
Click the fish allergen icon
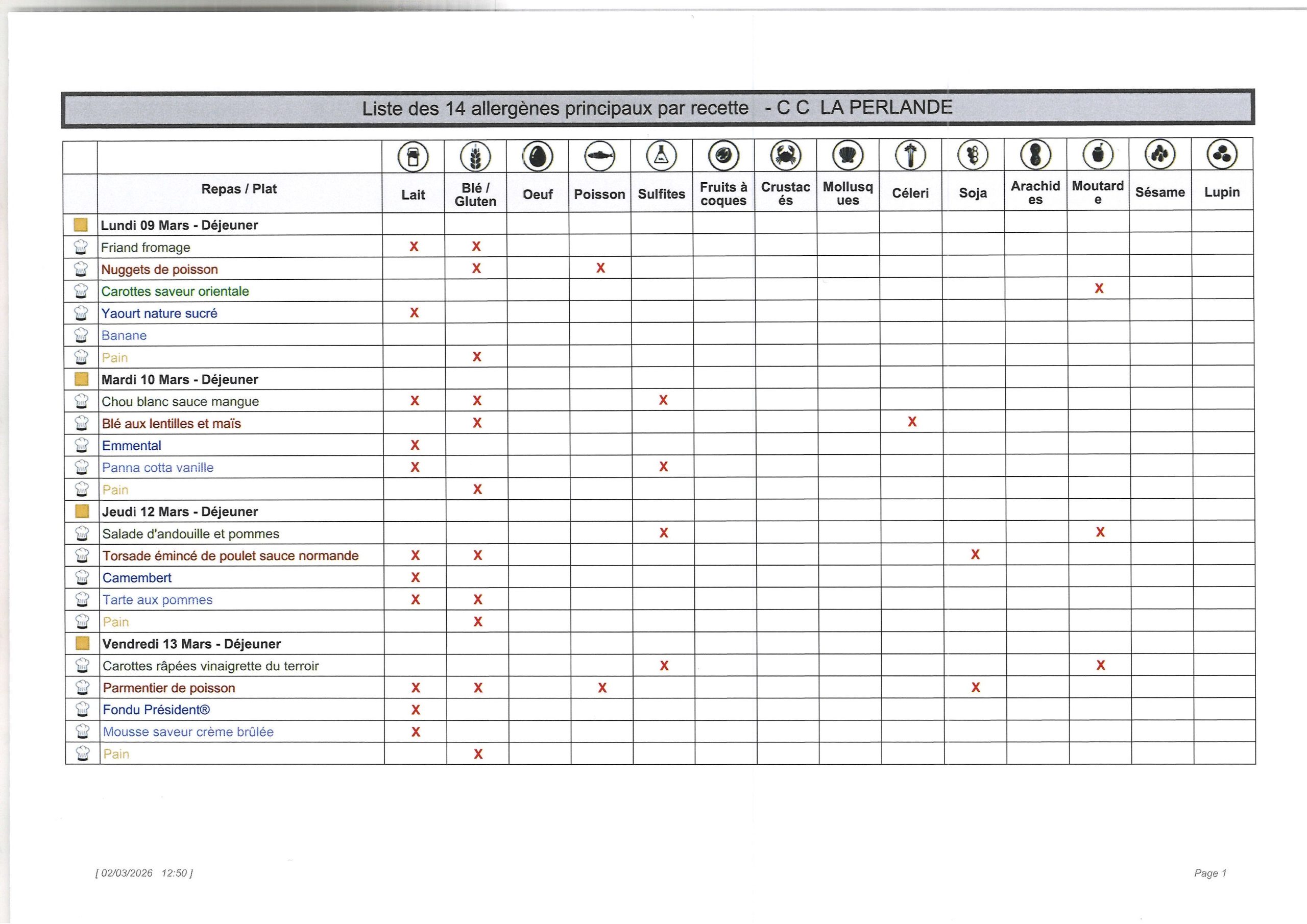[x=600, y=155]
